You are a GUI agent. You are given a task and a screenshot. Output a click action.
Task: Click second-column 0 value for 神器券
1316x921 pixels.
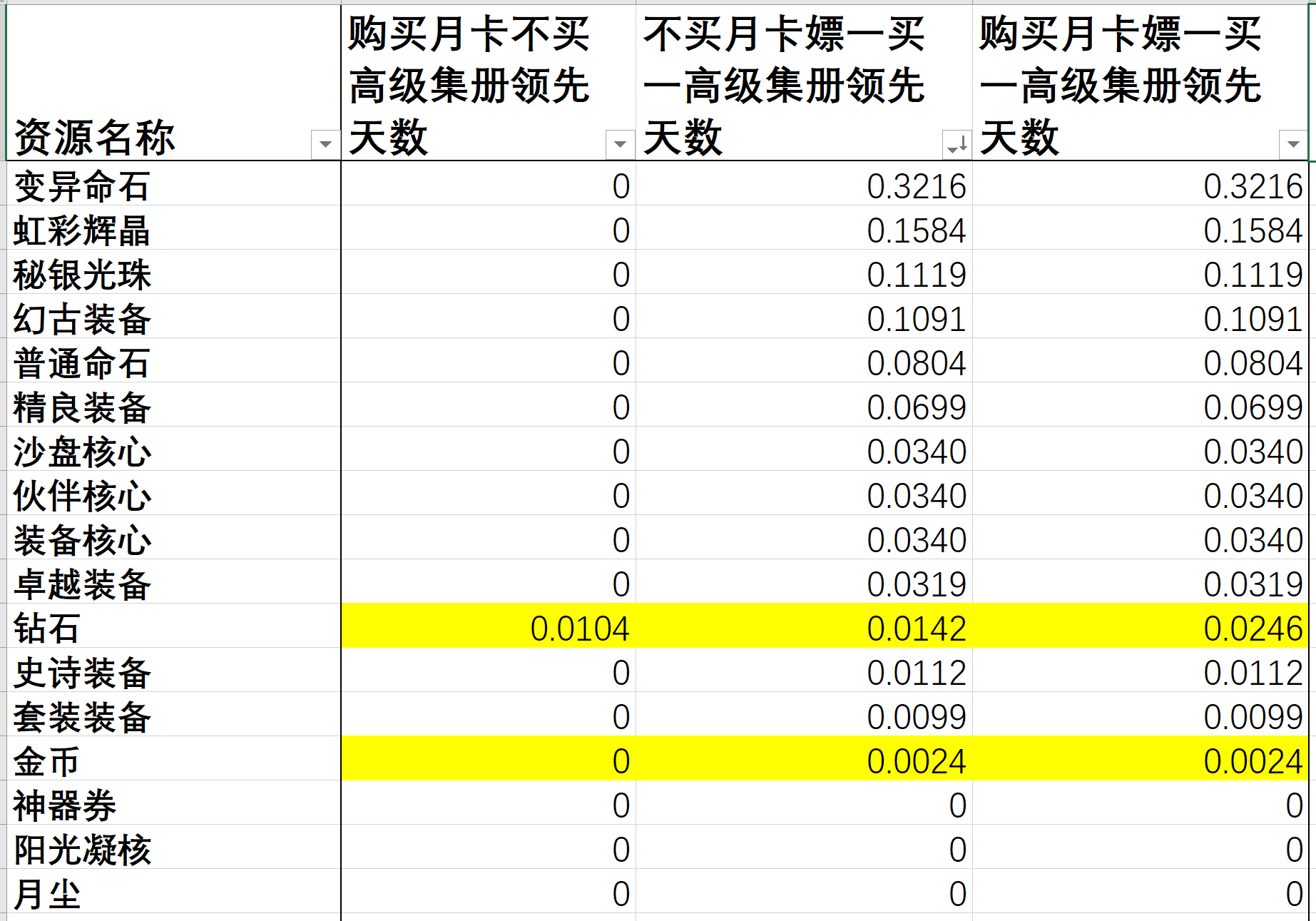[489, 803]
